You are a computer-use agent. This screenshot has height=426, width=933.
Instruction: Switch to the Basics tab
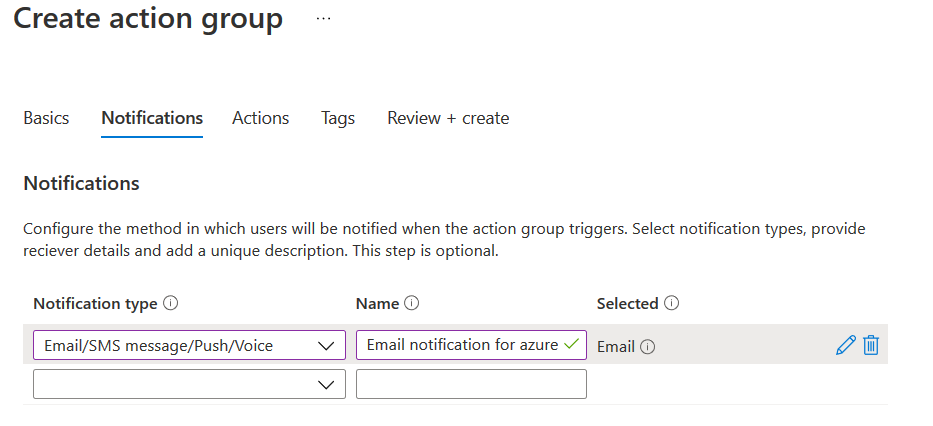click(46, 118)
